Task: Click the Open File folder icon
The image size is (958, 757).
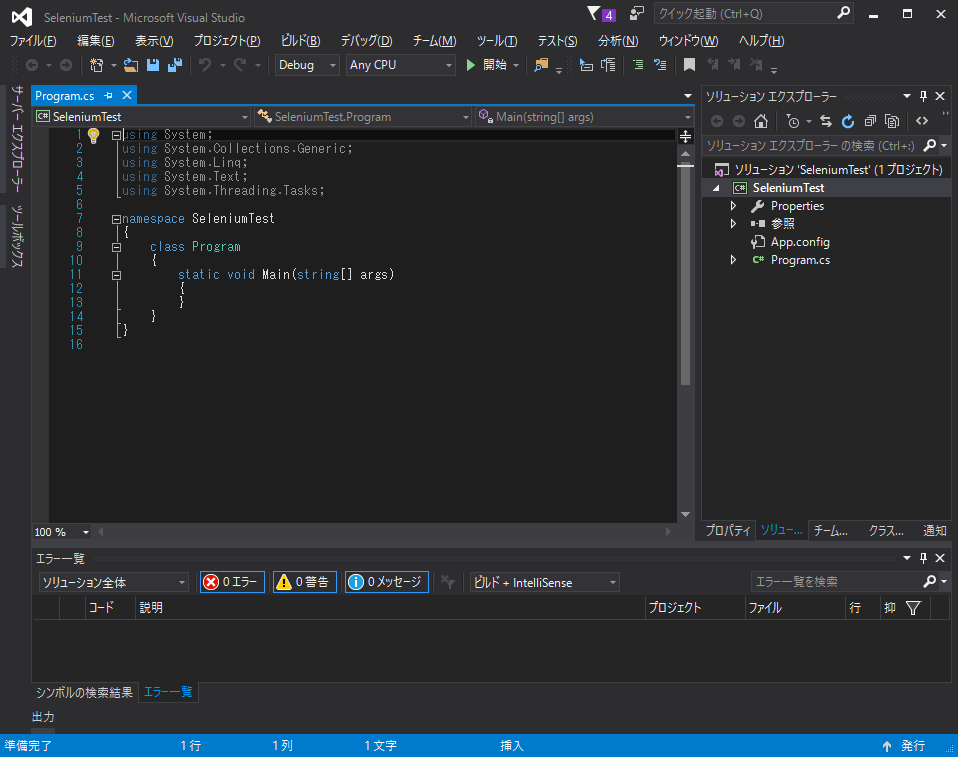Action: tap(130, 65)
